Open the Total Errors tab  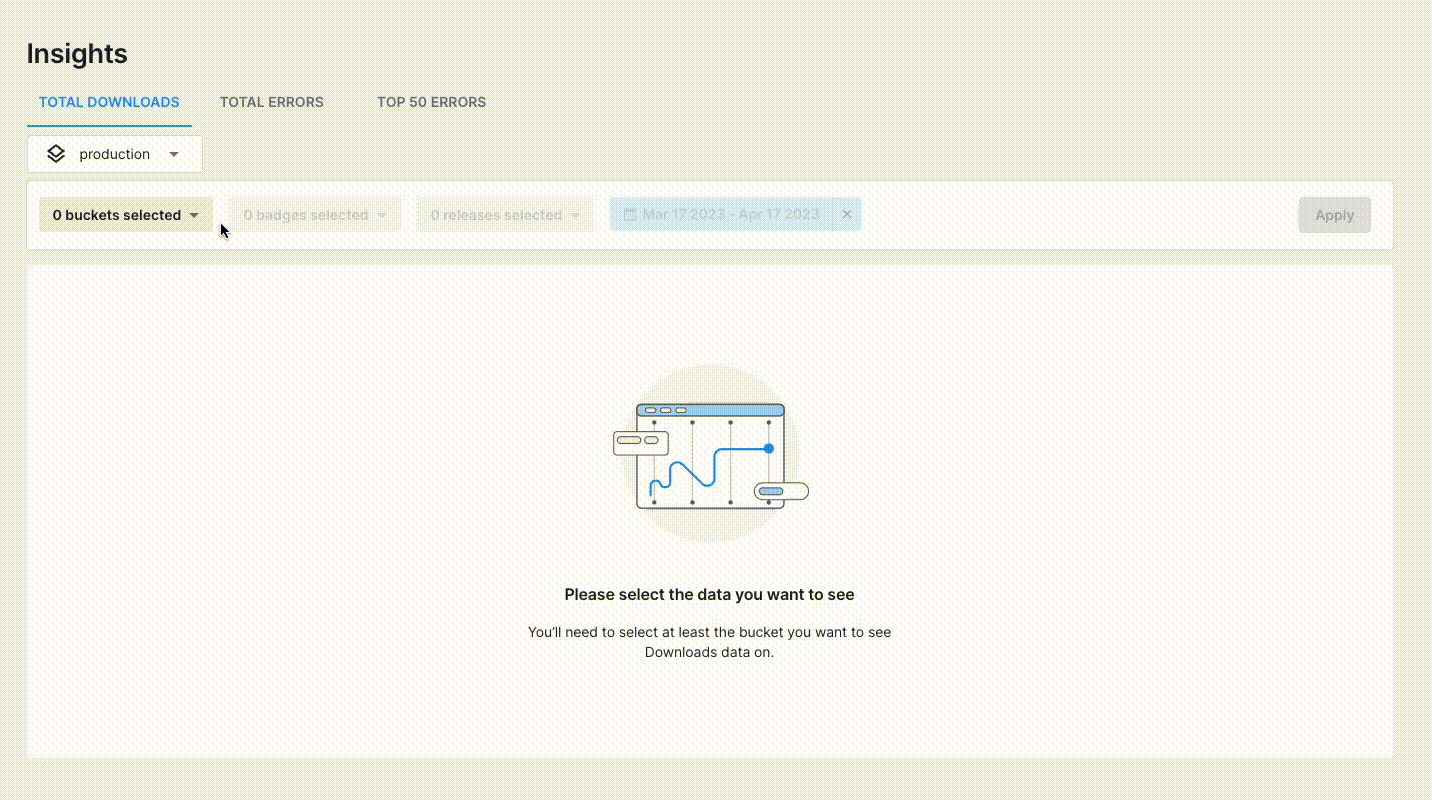click(x=272, y=102)
